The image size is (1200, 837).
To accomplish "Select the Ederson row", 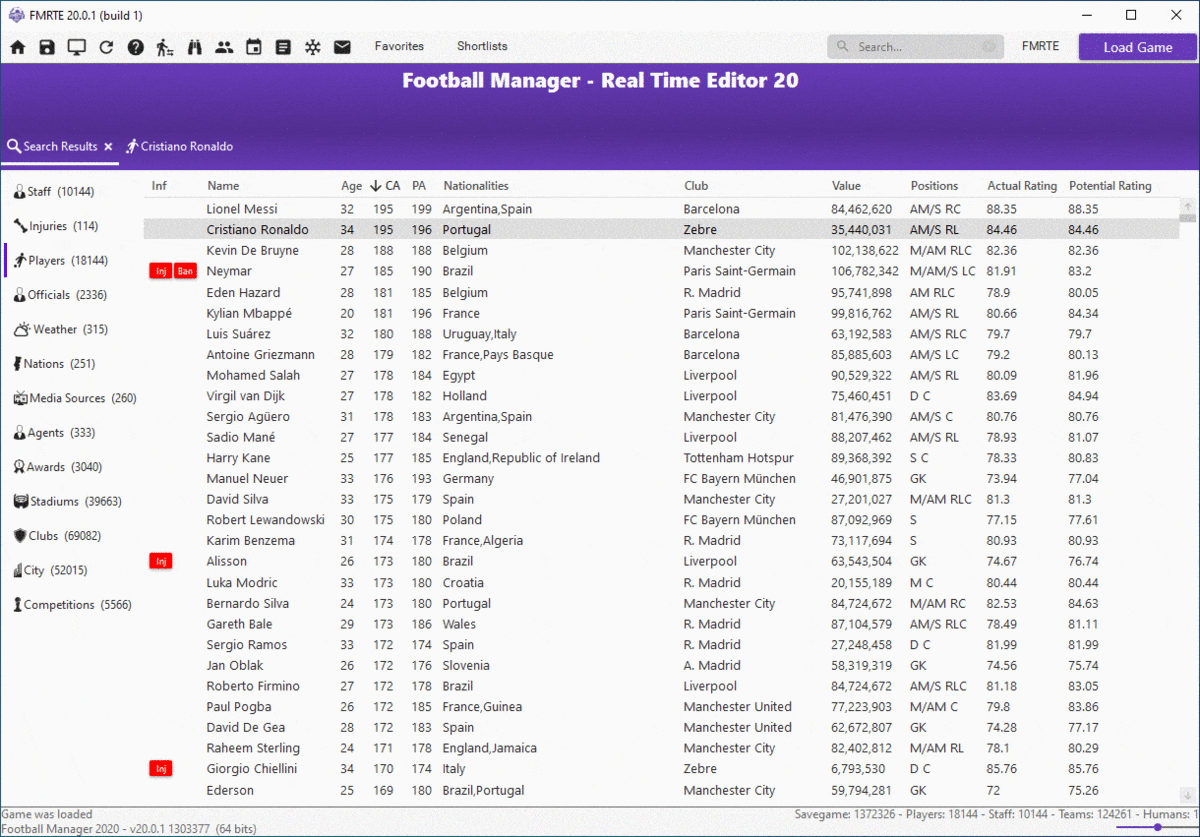I will pyautogui.click(x=661, y=790).
